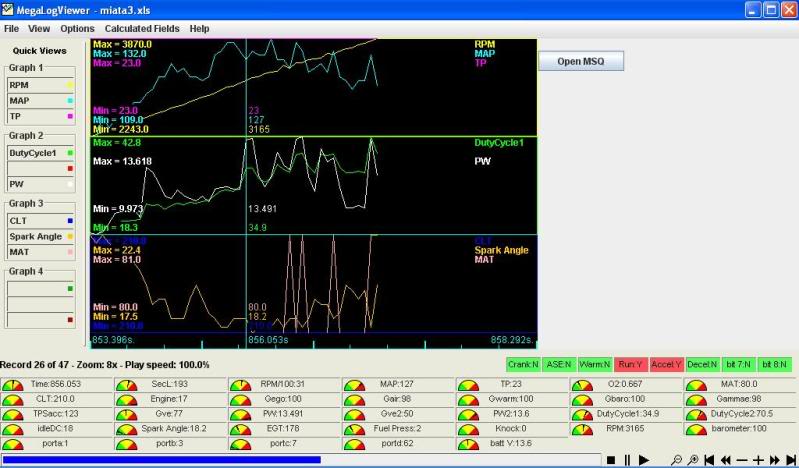Click the gauge icon beside EGT:178
The width and height of the screenshot is (799, 468).
tap(241, 430)
